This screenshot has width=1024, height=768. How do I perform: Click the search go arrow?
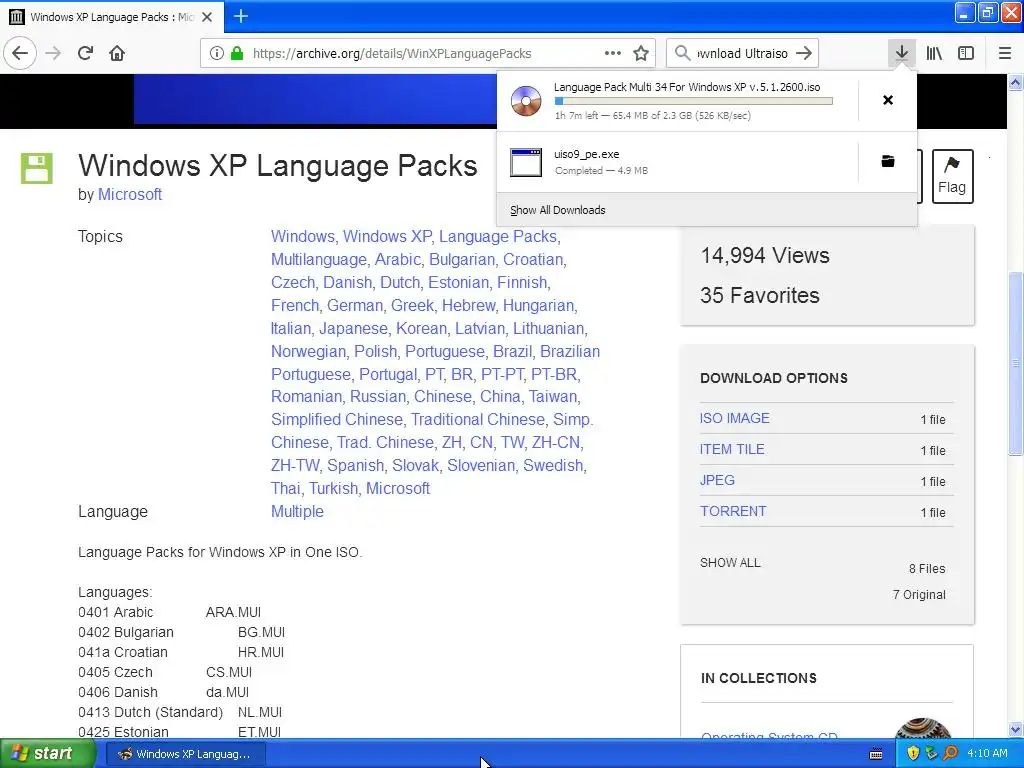pos(804,54)
